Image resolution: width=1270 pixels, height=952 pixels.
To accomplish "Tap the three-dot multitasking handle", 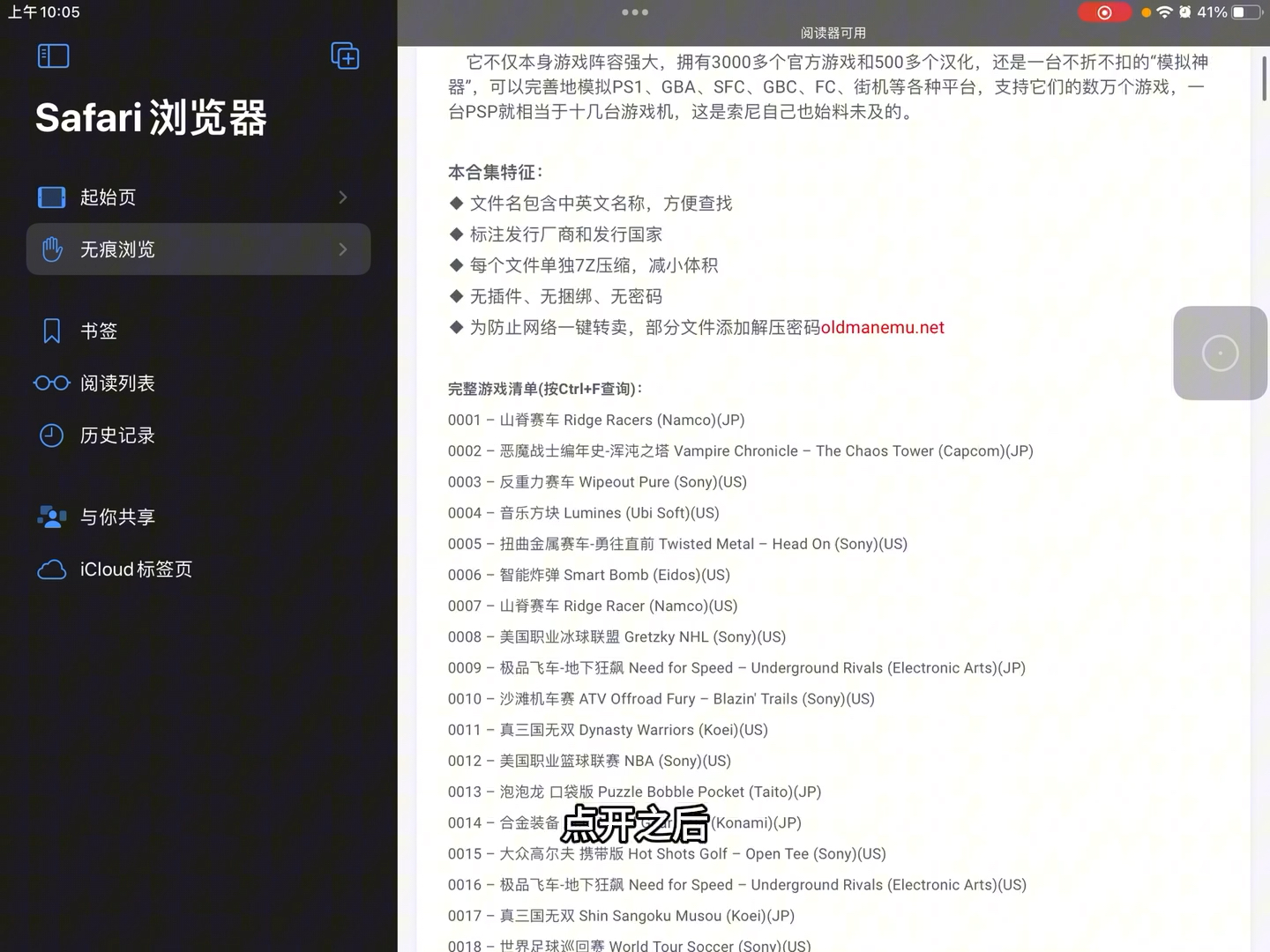I will 634,11.
